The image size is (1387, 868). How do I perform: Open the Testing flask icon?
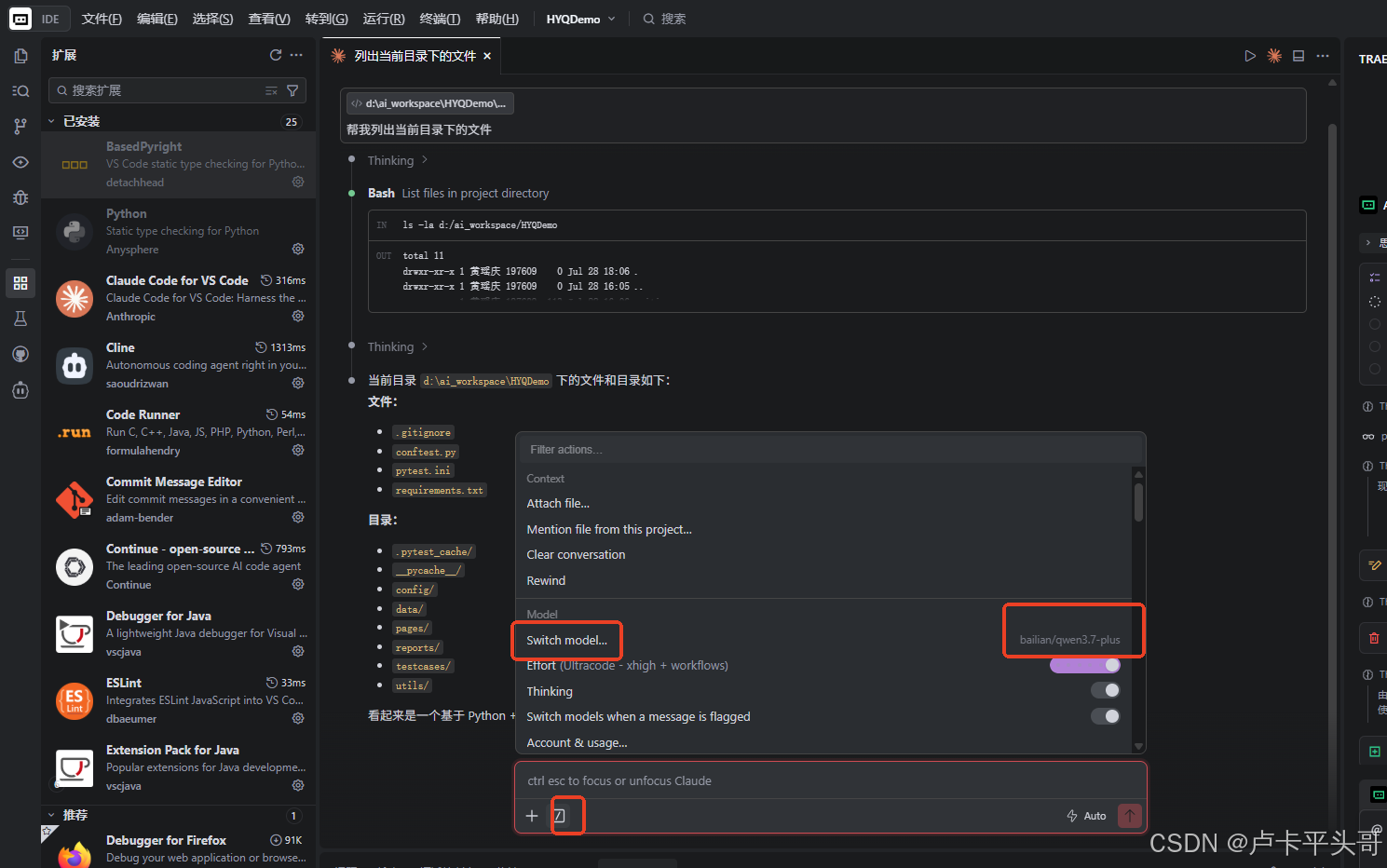tap(20, 319)
